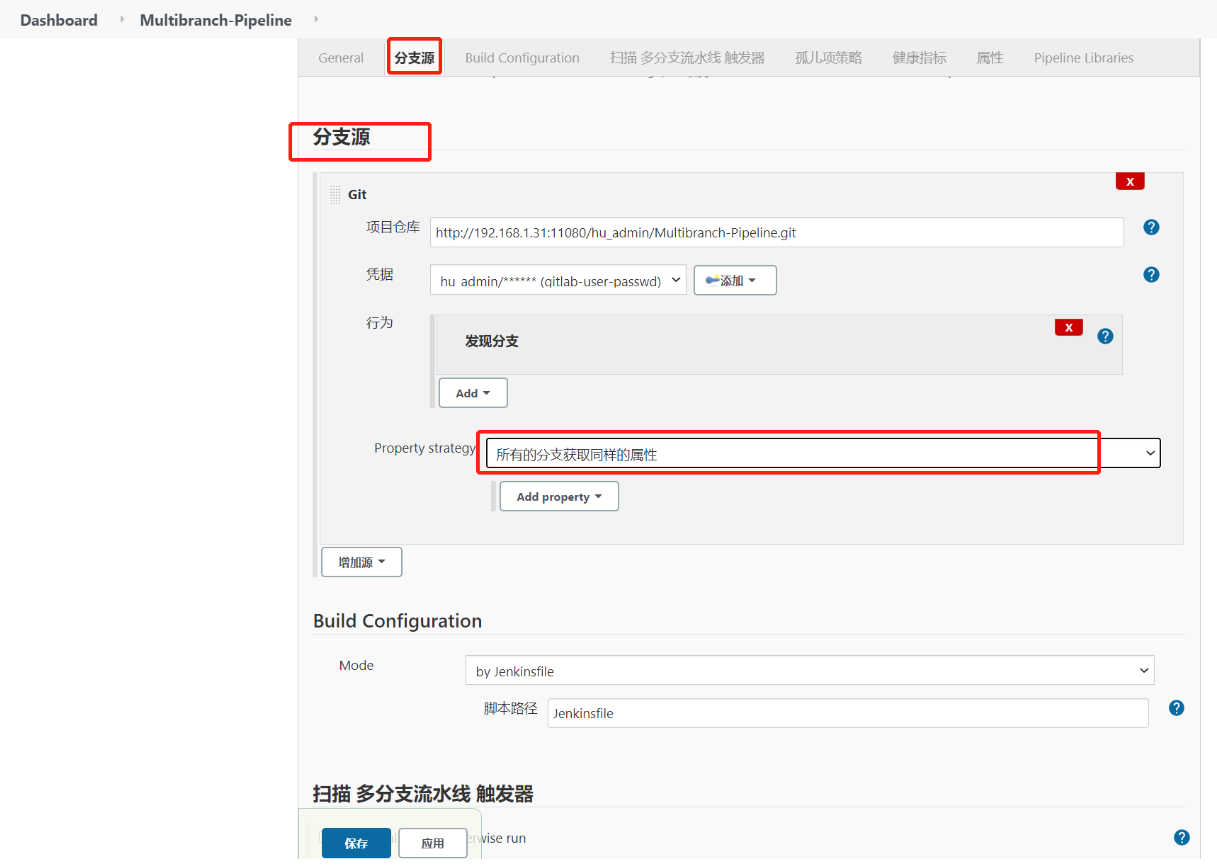Open the 凭据 credentials dropdown
1217x866 pixels.
(558, 281)
